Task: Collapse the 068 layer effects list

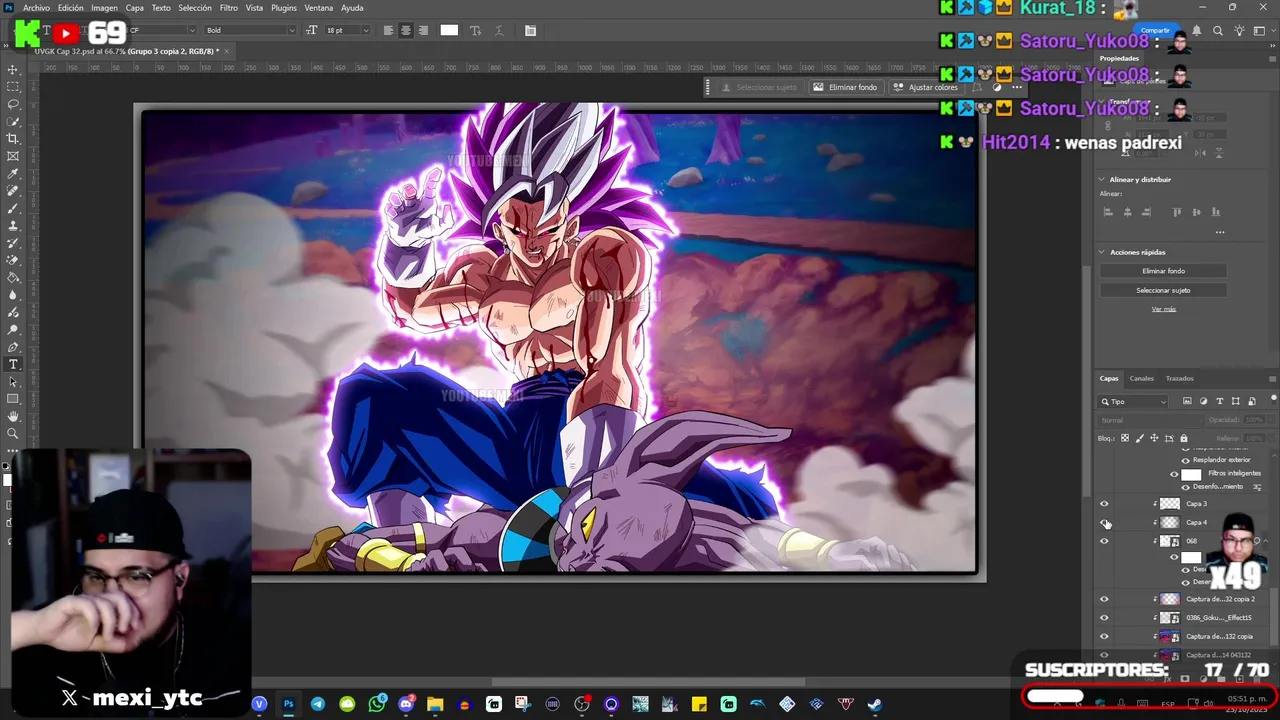Action: click(x=1265, y=541)
